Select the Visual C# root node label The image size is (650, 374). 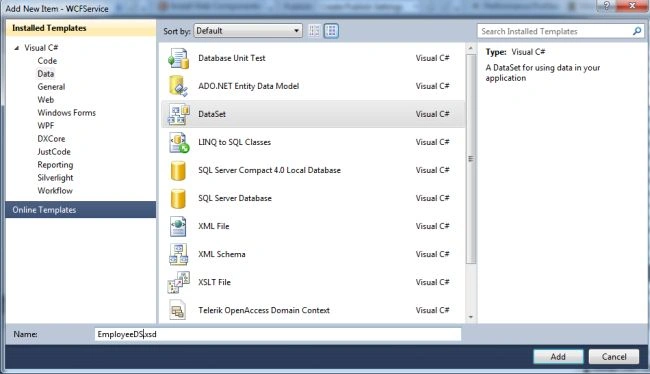click(41, 48)
